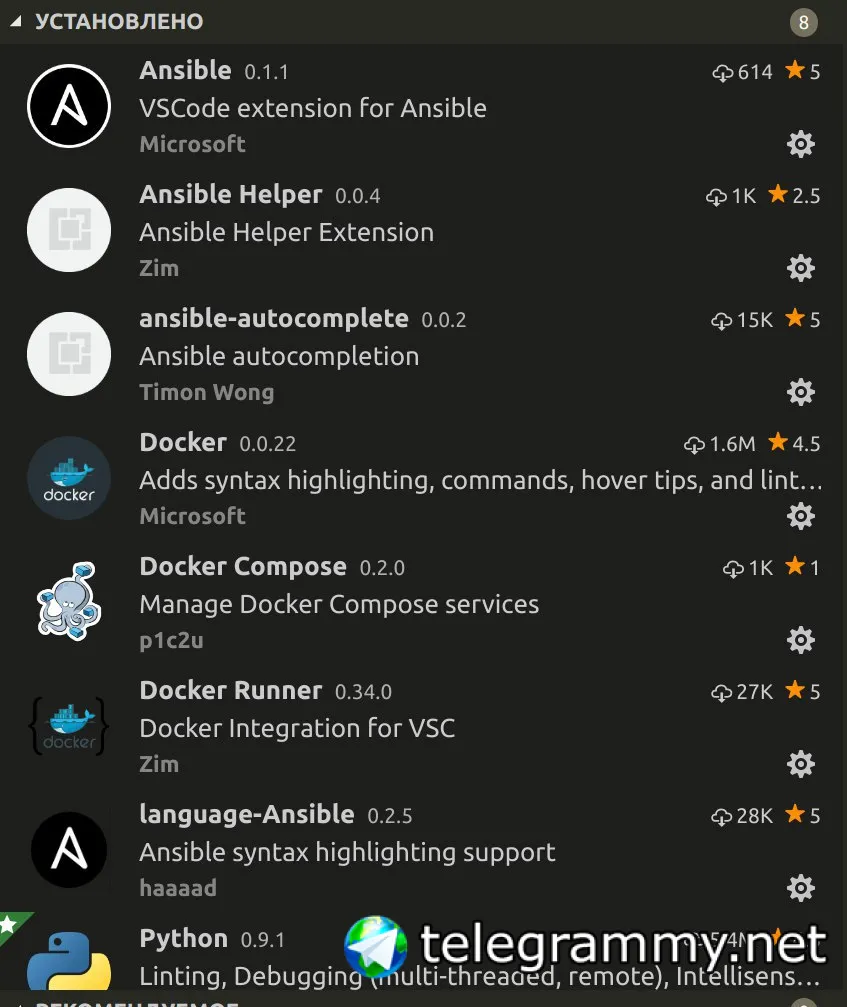The width and height of the screenshot is (847, 1007).
Task: Open manage gear for Ansible Helper
Action: tap(800, 268)
